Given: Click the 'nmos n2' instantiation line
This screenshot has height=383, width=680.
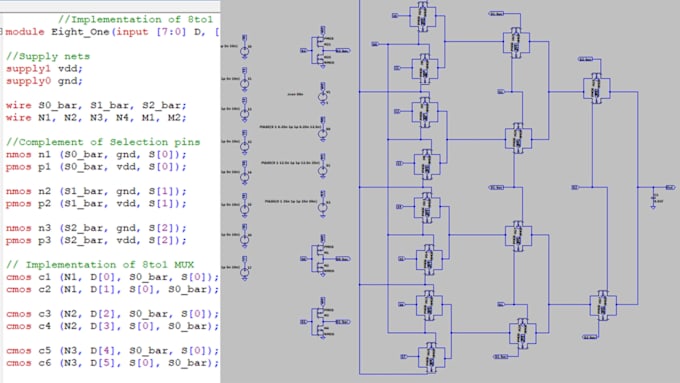Looking at the screenshot, I should pos(96,191).
